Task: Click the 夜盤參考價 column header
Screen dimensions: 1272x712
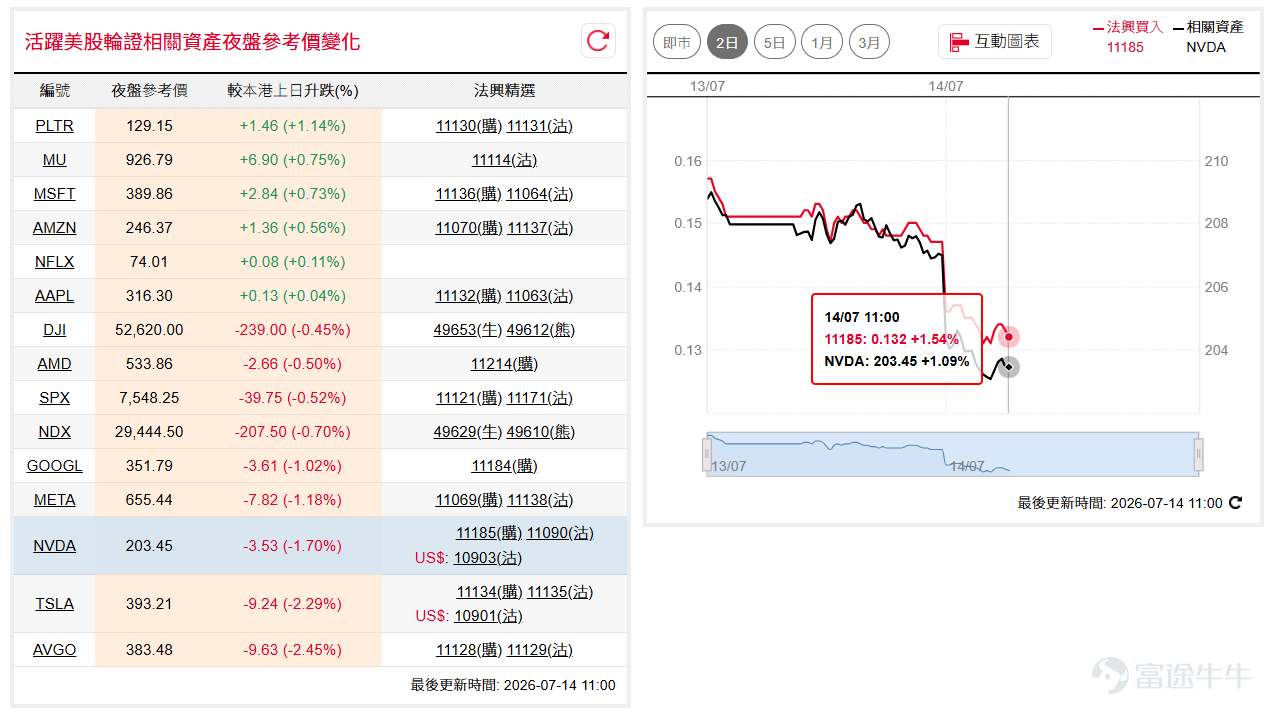Action: tap(149, 91)
